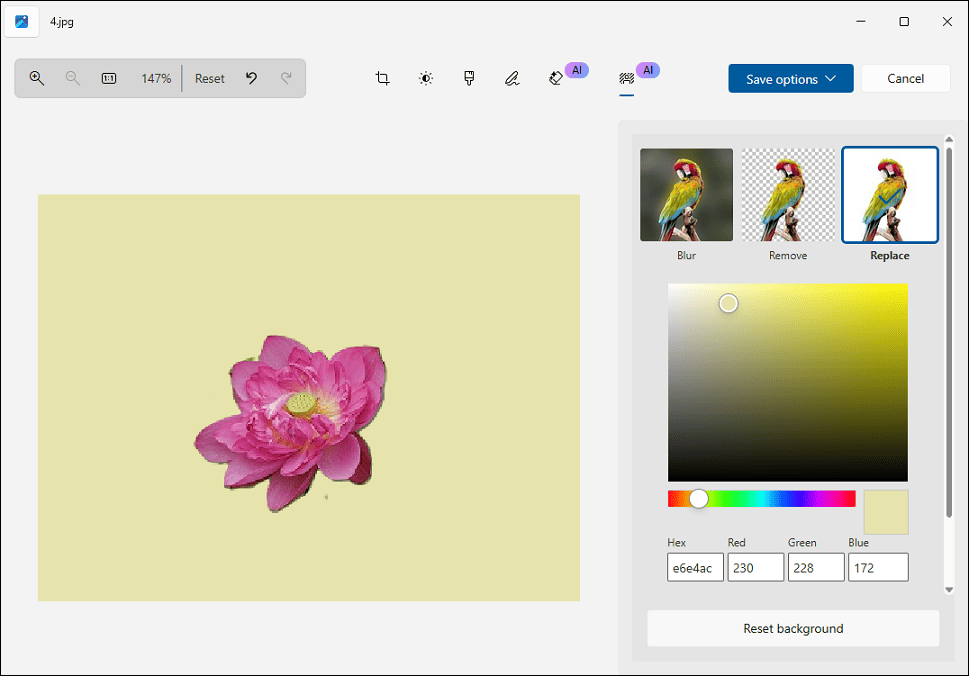Open the Filter tool
Viewport: 969px width, 676px height.
coord(468,78)
